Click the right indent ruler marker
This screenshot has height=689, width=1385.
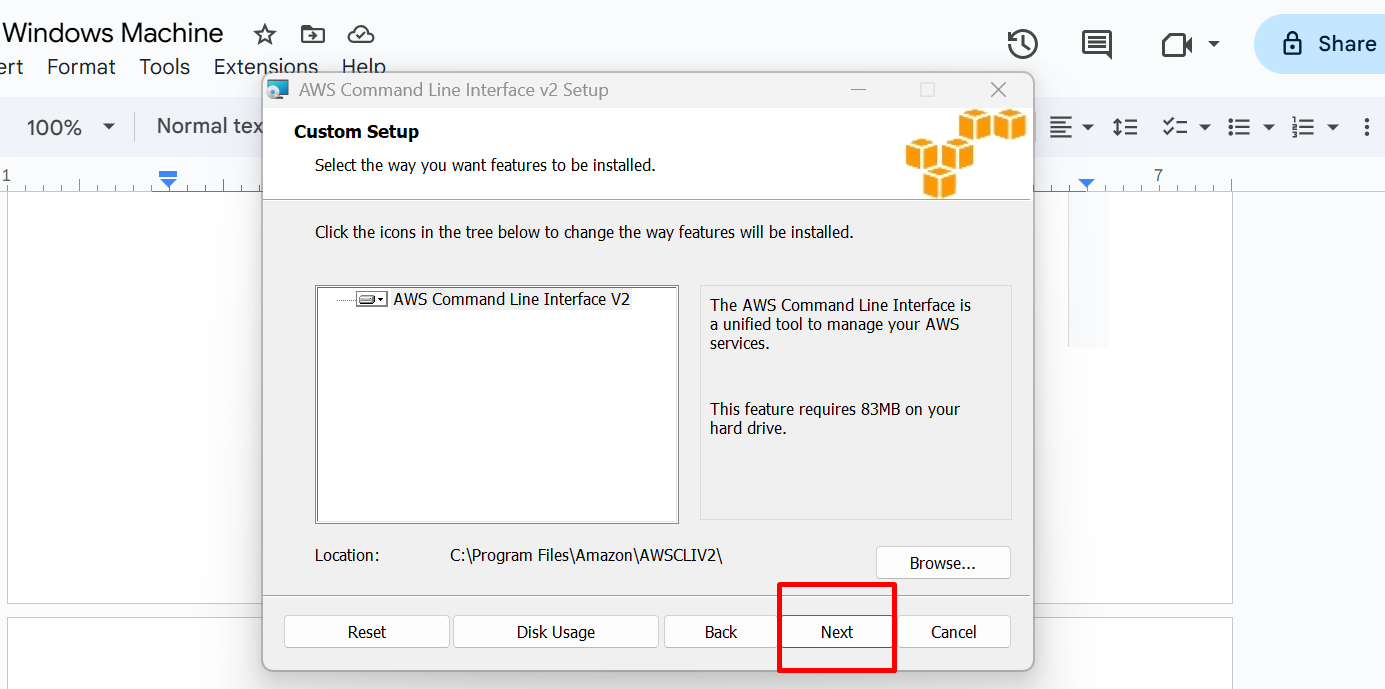point(1086,183)
